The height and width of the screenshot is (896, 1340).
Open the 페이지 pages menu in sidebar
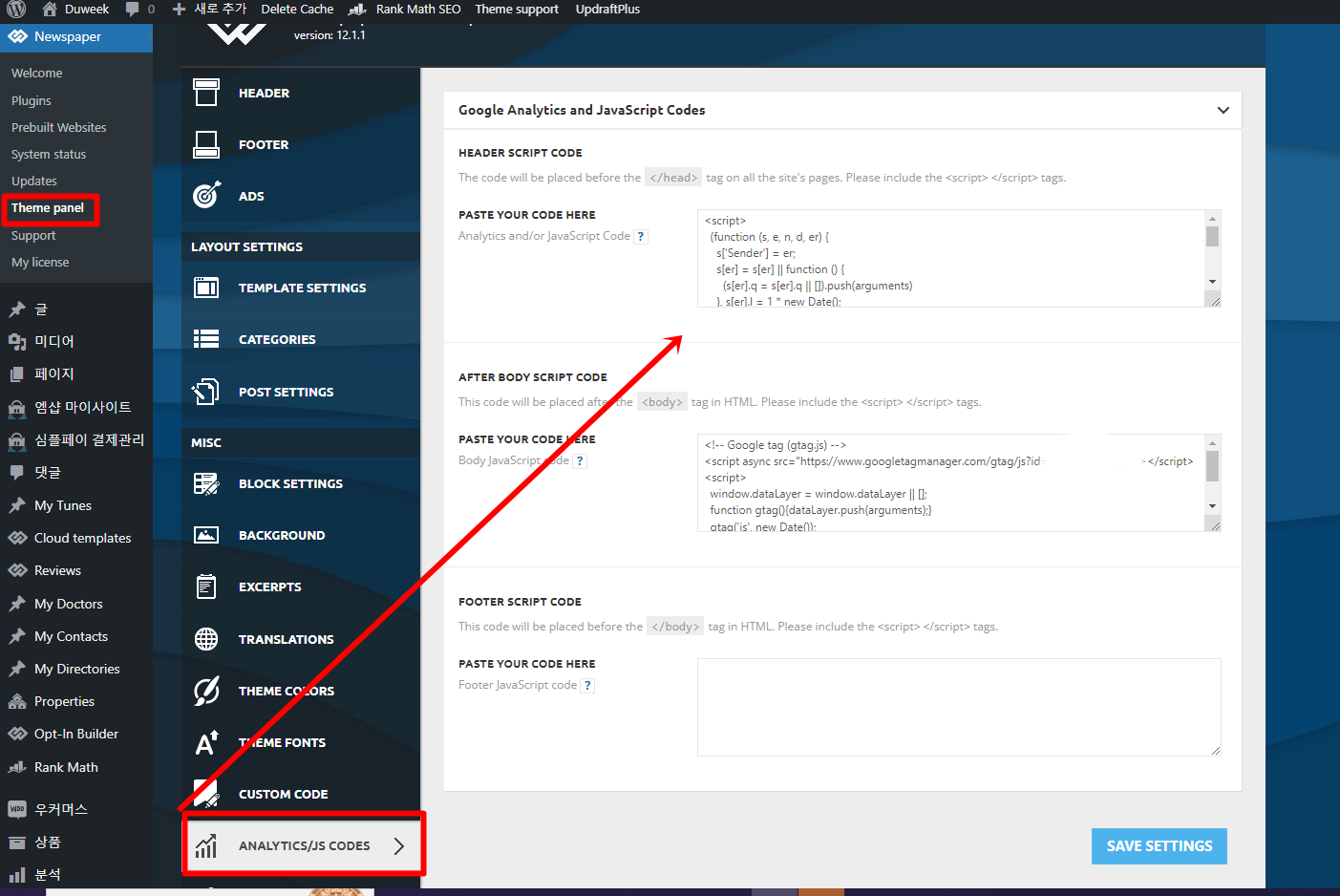coord(76,373)
